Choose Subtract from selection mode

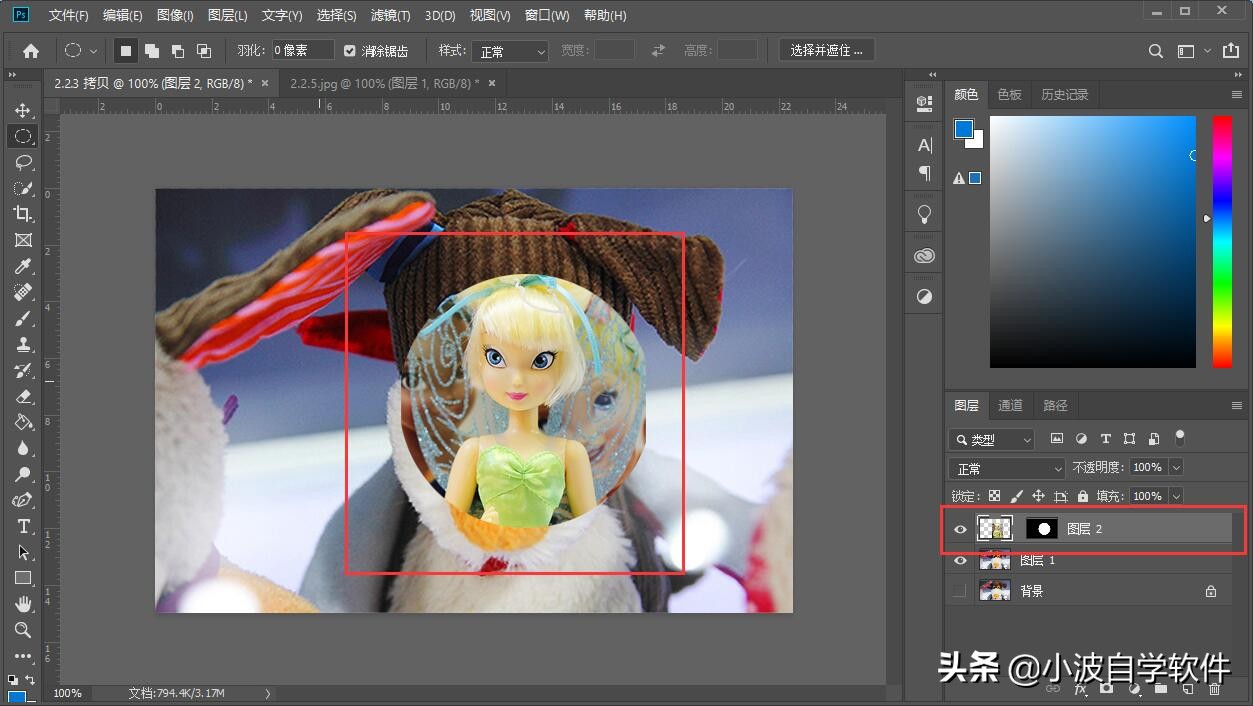point(178,51)
